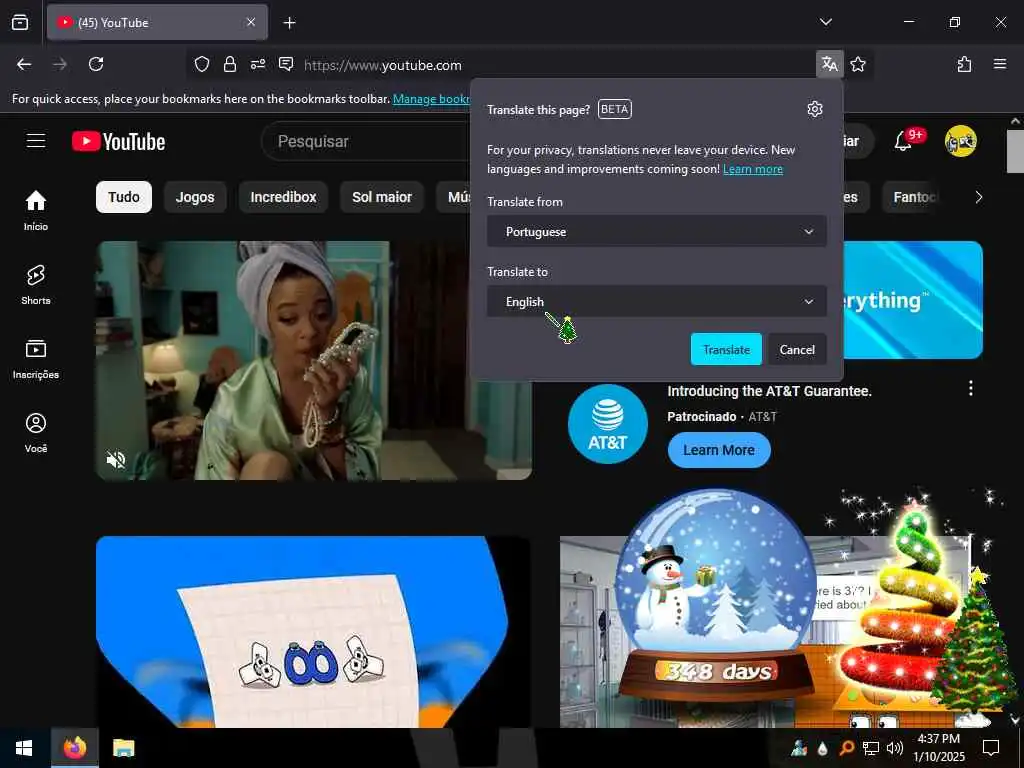Unmute the video preview speaker icon
Viewport: 1024px width, 768px height.
(116, 460)
